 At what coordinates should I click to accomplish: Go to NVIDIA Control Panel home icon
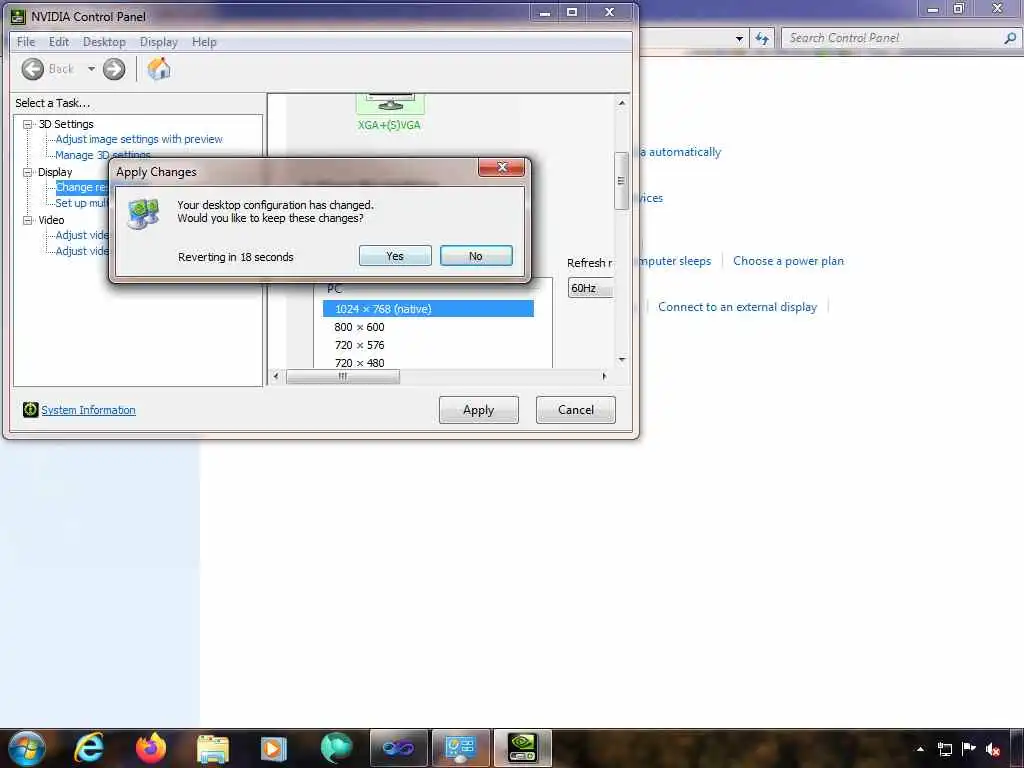click(159, 69)
